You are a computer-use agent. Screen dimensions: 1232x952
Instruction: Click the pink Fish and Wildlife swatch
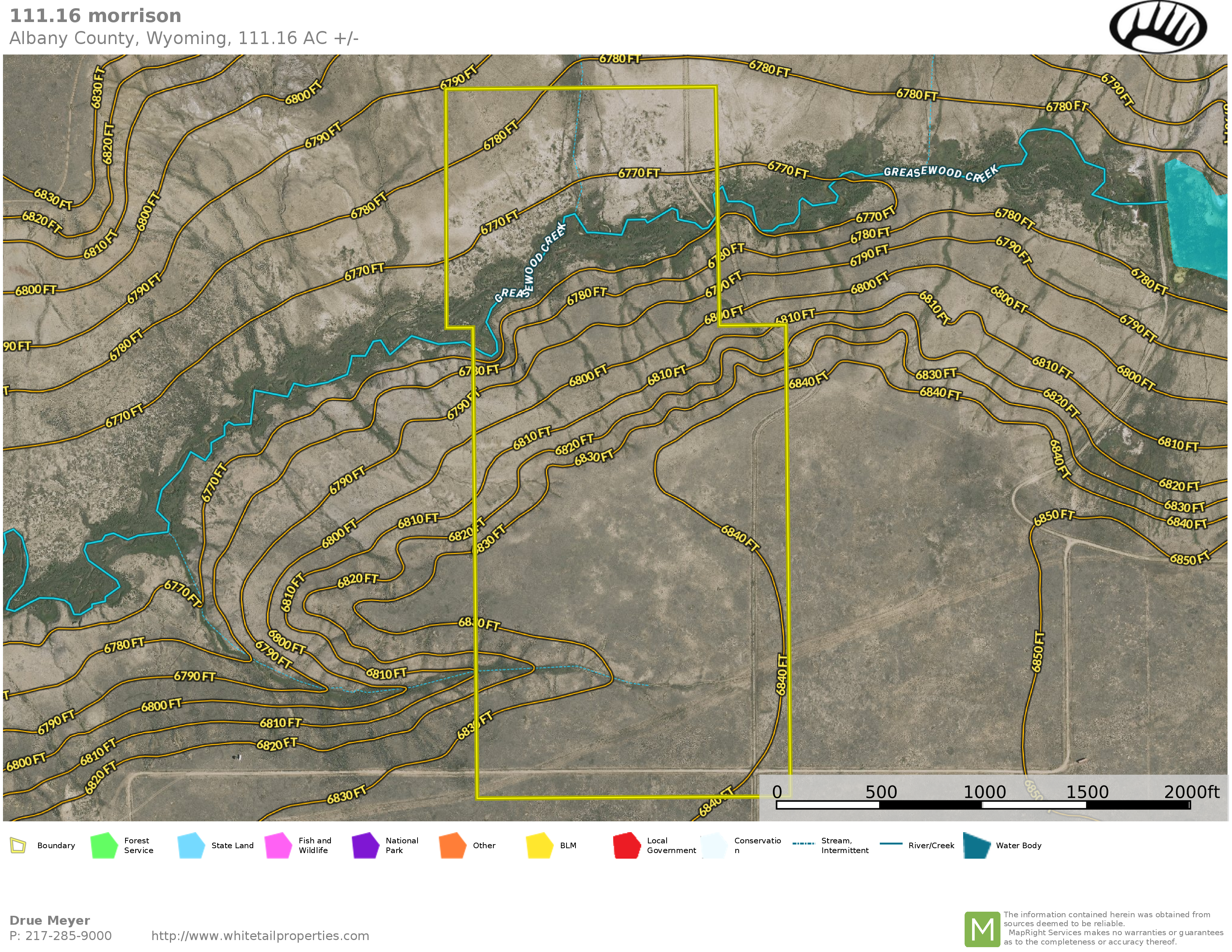(278, 845)
